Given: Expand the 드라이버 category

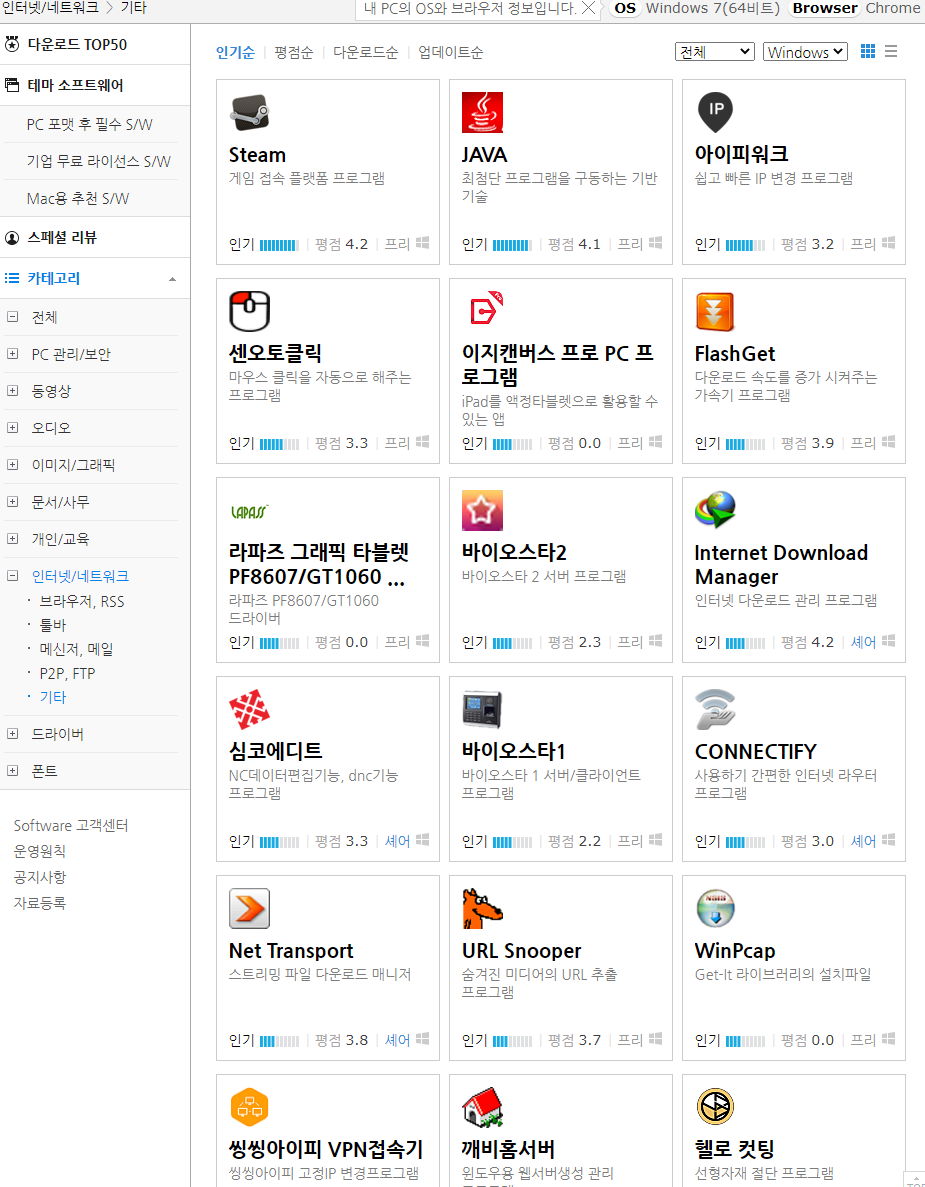Looking at the screenshot, I should pyautogui.click(x=12, y=734).
